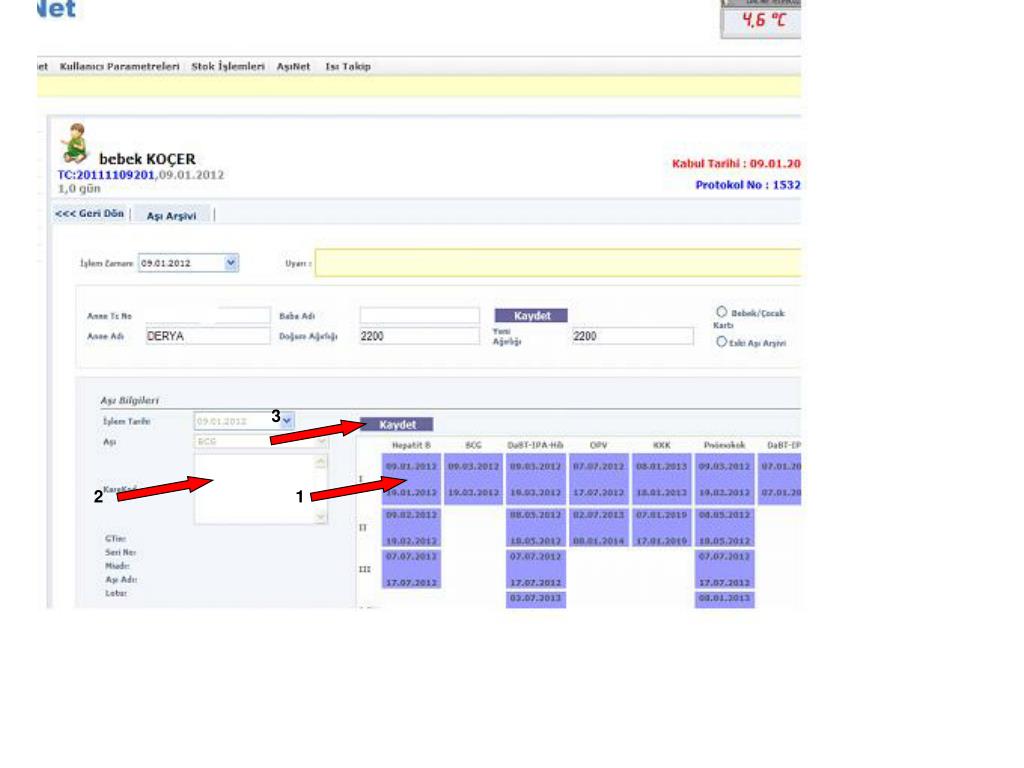Focus the Anne Tc No input
Viewport: 1024px width, 768px height.
[208, 315]
